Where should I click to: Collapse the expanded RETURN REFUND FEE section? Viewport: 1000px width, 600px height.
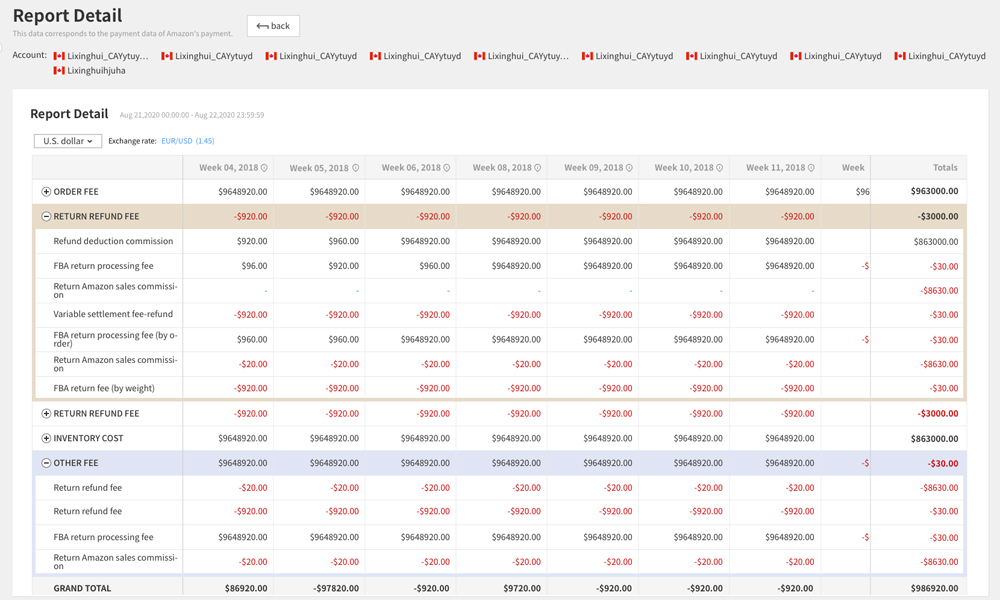coord(46,216)
